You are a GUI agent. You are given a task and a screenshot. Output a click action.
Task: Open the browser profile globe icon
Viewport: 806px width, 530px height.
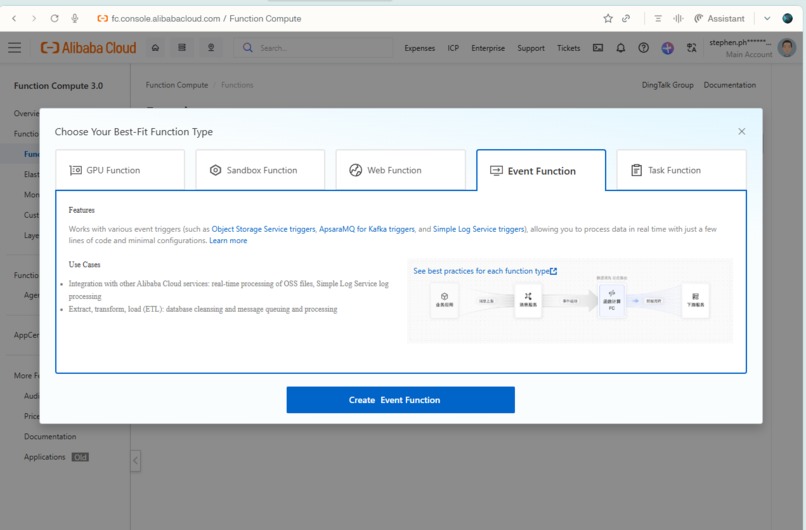click(787, 19)
